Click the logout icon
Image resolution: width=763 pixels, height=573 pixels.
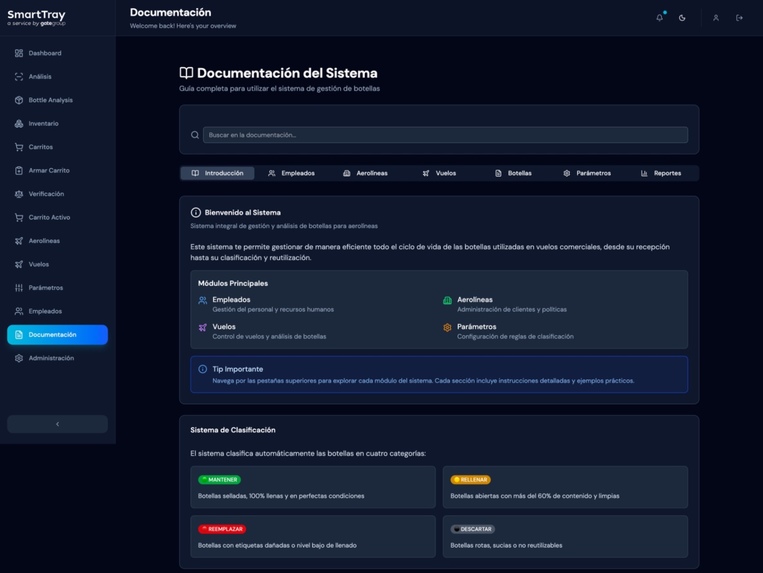point(739,18)
